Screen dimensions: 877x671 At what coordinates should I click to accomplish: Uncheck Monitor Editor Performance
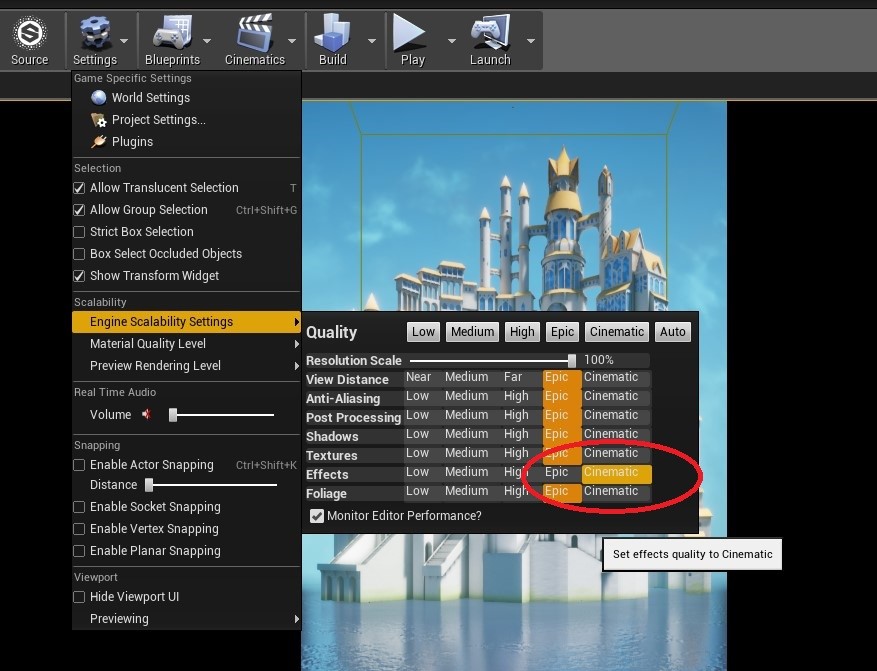[317, 516]
